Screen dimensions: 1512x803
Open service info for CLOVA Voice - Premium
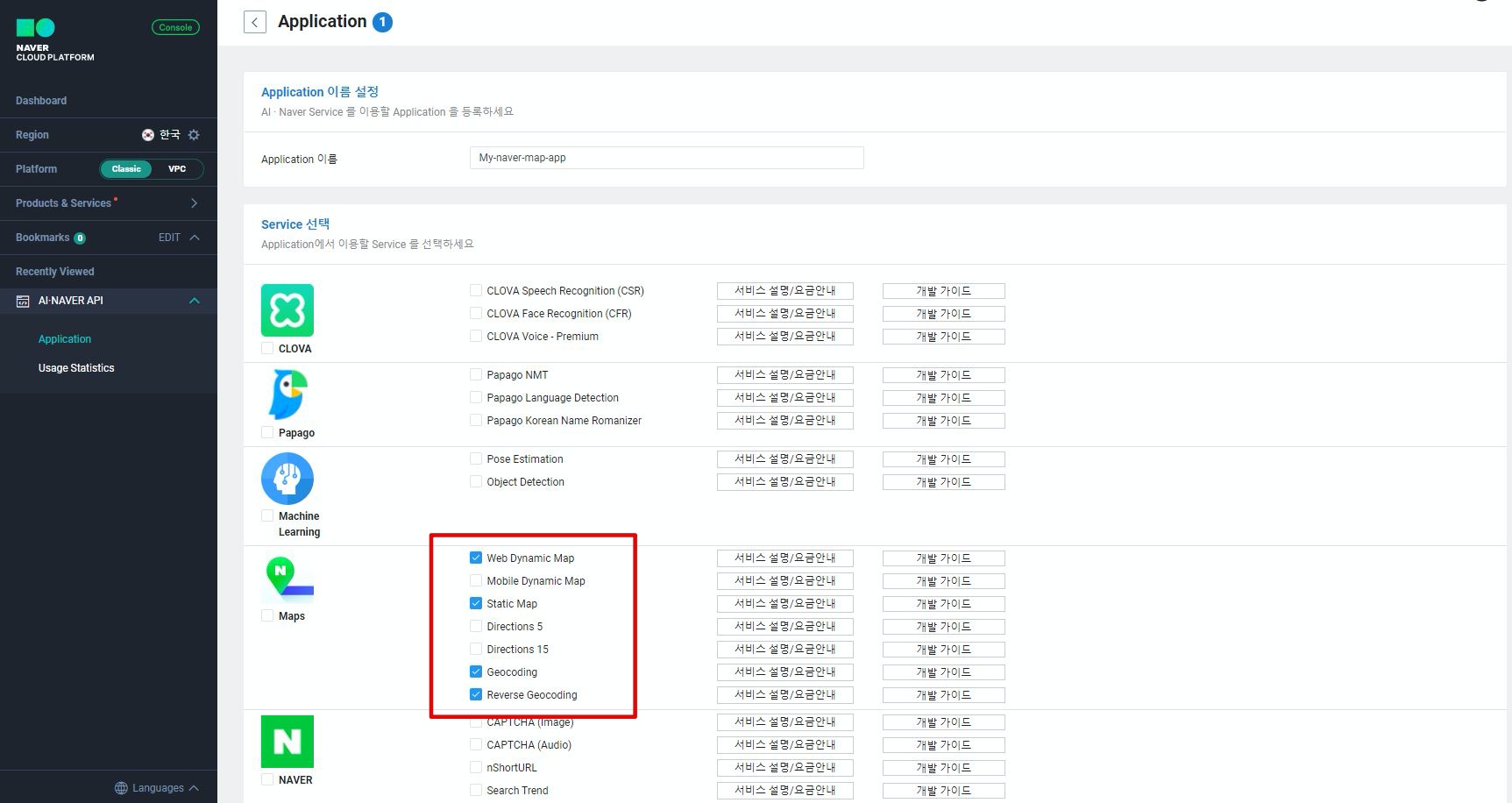(x=785, y=337)
